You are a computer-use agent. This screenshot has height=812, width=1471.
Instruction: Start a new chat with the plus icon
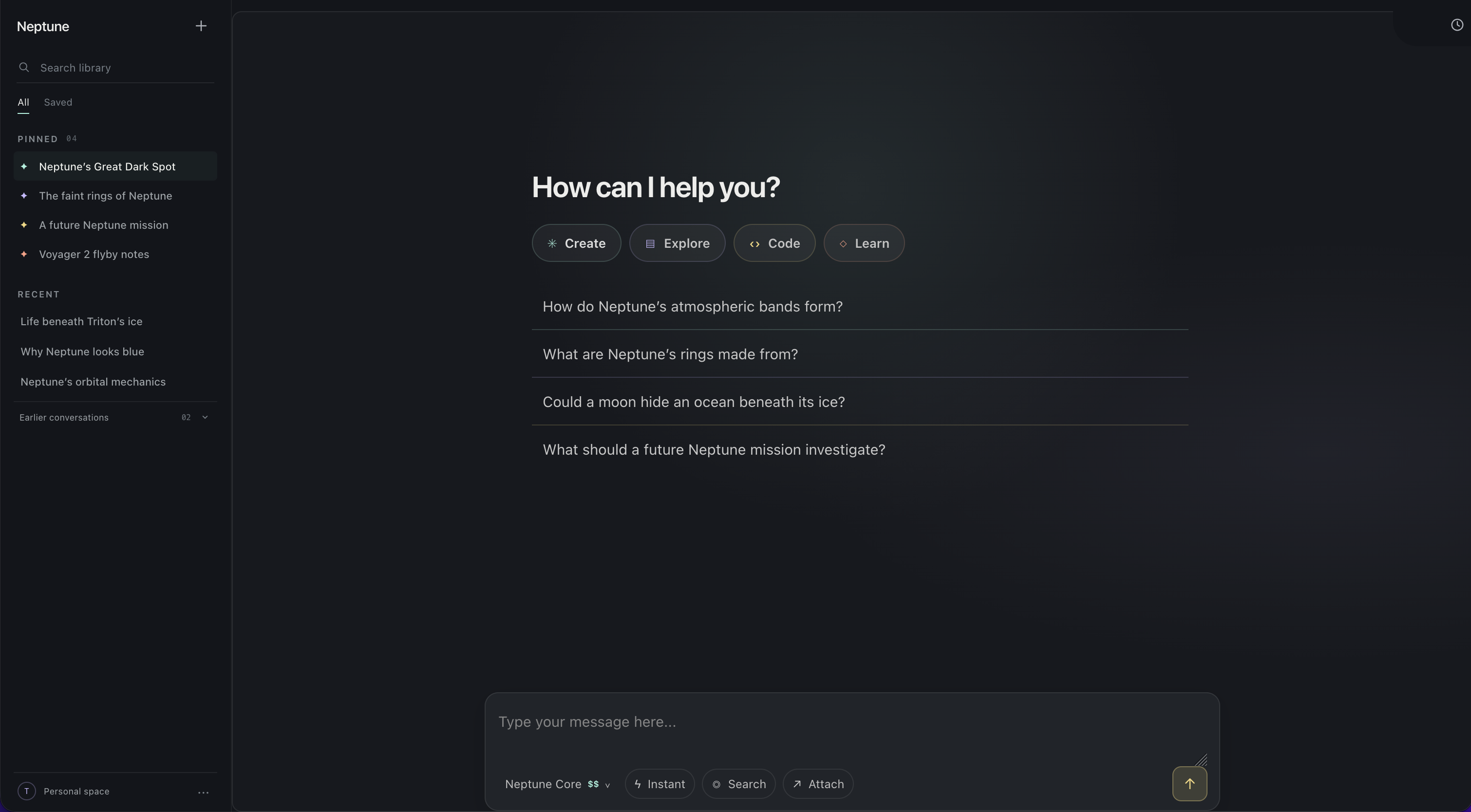201,26
